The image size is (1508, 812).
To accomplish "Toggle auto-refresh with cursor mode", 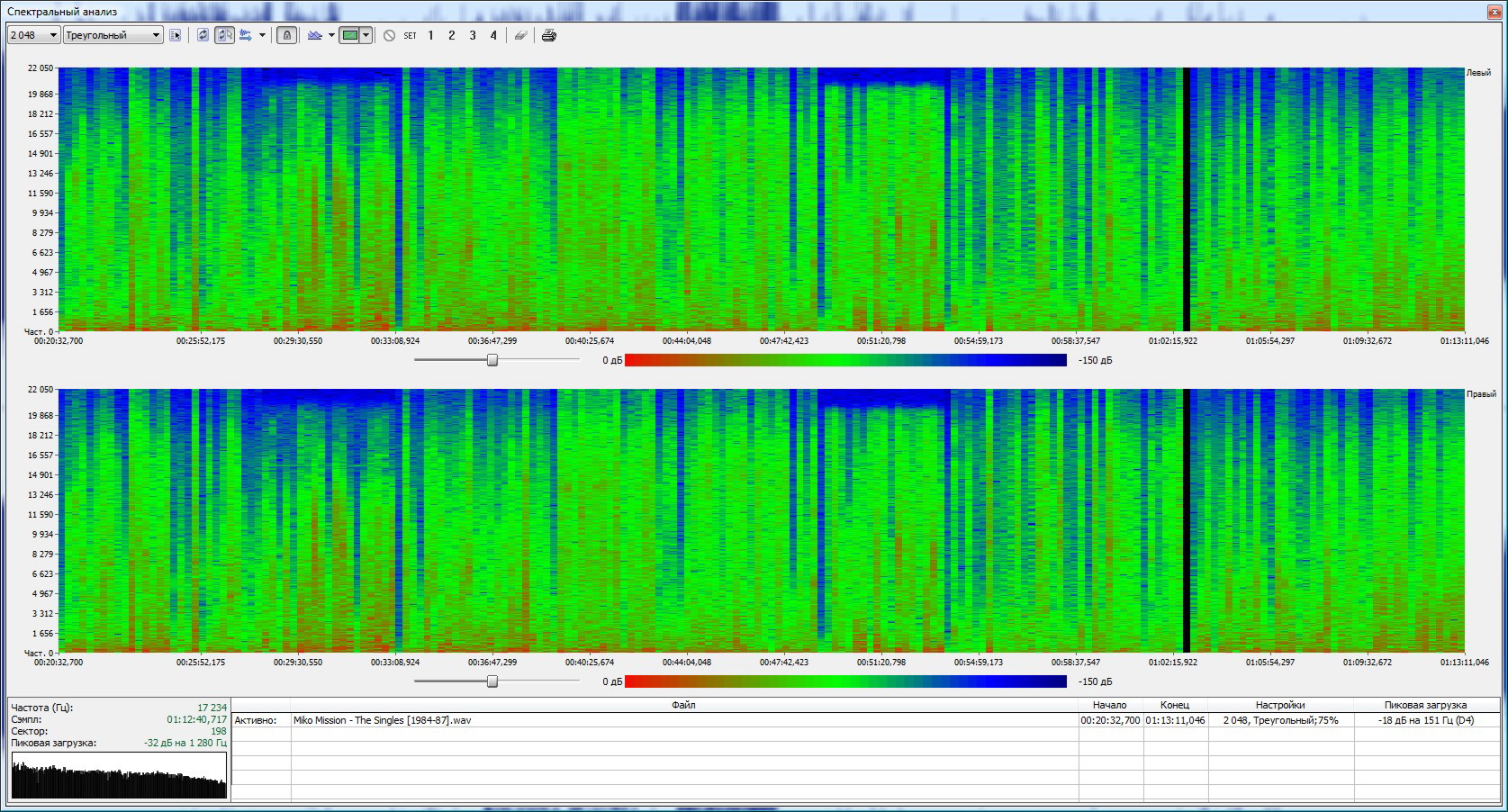I will click(x=224, y=35).
